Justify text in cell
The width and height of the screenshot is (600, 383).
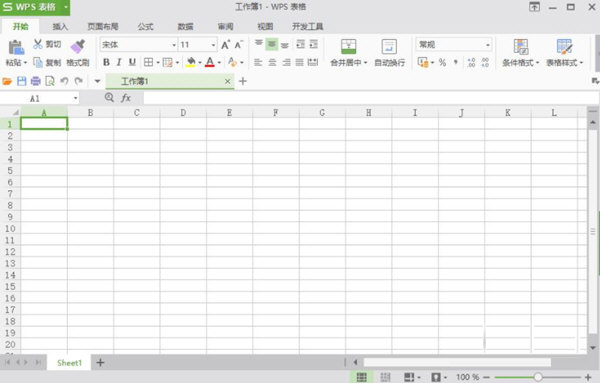299,62
